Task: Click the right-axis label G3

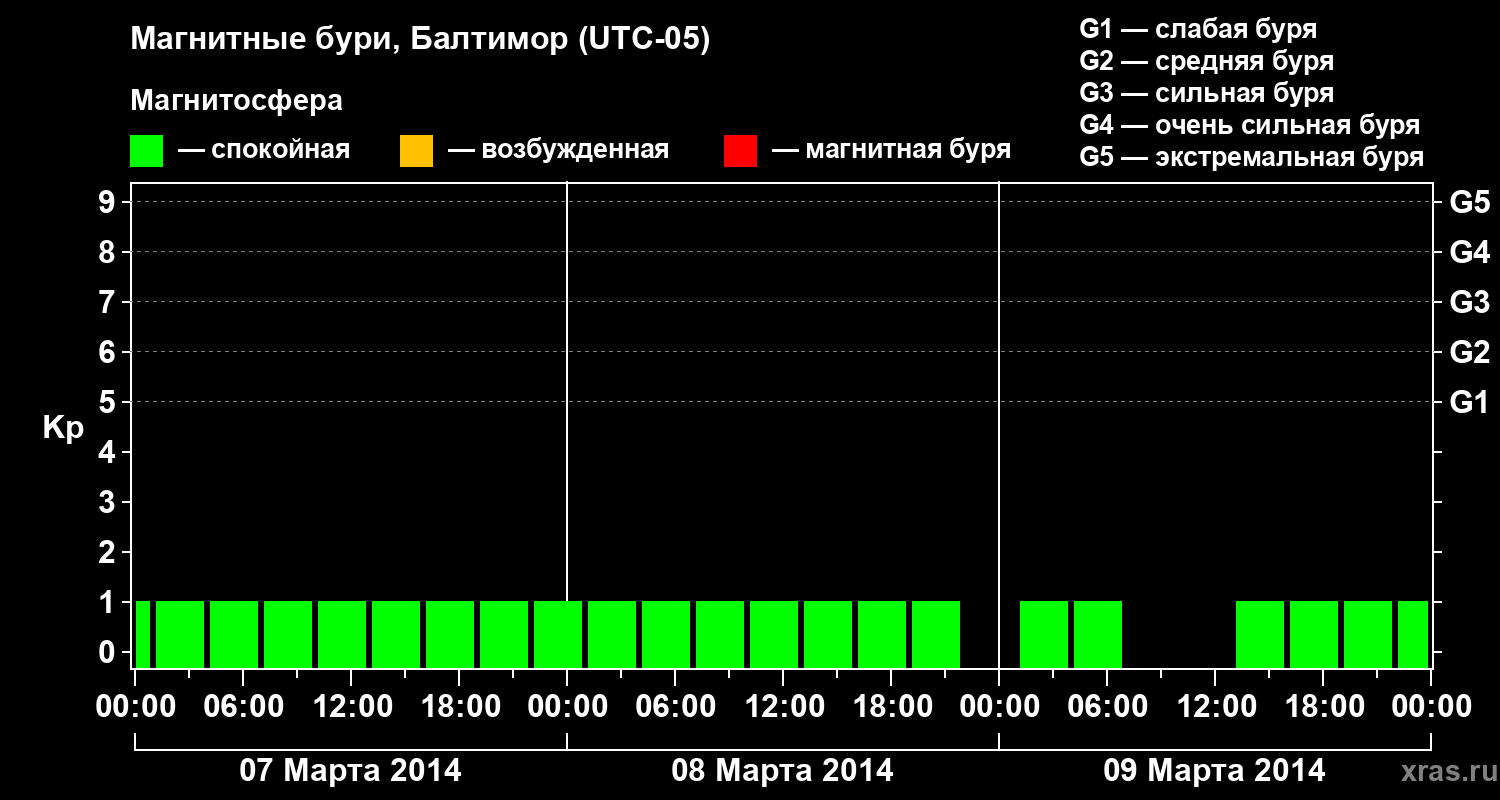Action: (x=1469, y=302)
